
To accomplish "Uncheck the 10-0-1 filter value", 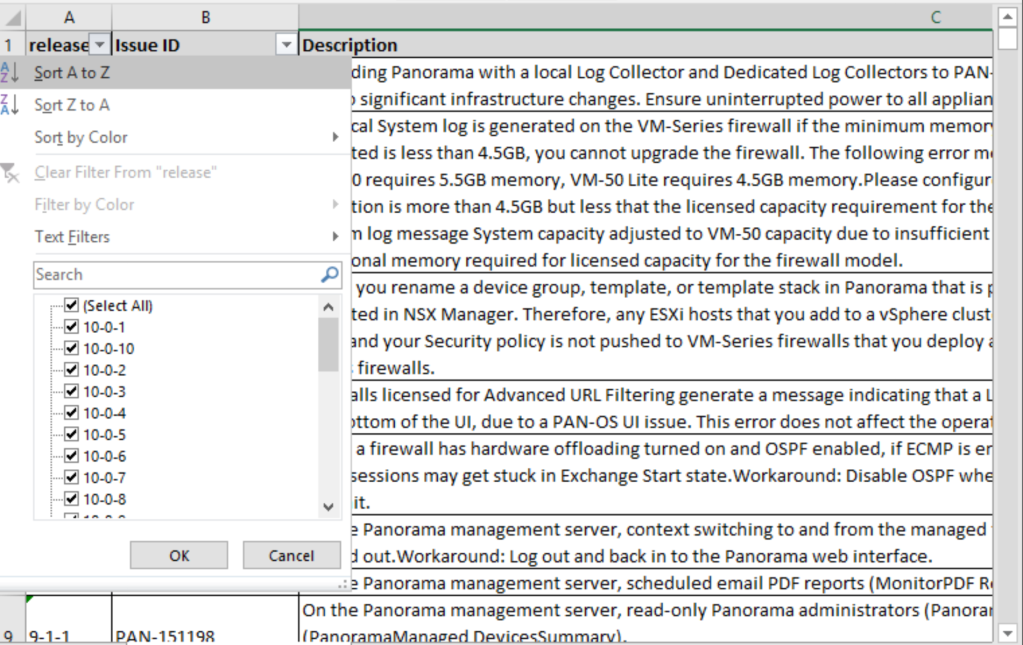I will 71,327.
